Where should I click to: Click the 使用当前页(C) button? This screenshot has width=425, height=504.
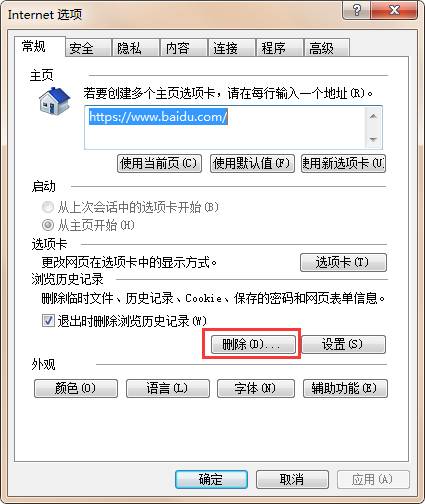[159, 163]
